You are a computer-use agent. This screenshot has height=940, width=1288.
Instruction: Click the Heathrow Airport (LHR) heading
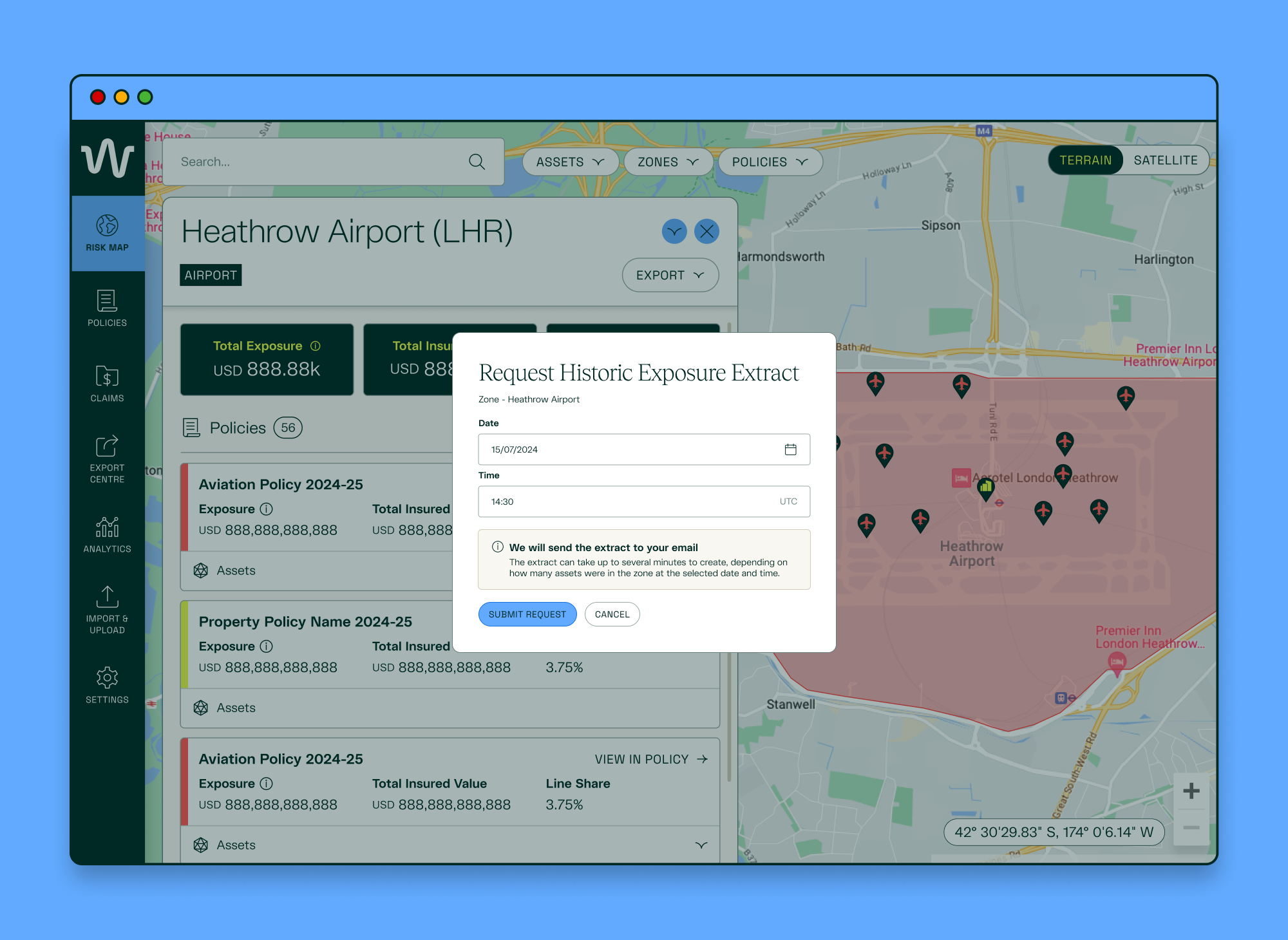pyautogui.click(x=347, y=232)
